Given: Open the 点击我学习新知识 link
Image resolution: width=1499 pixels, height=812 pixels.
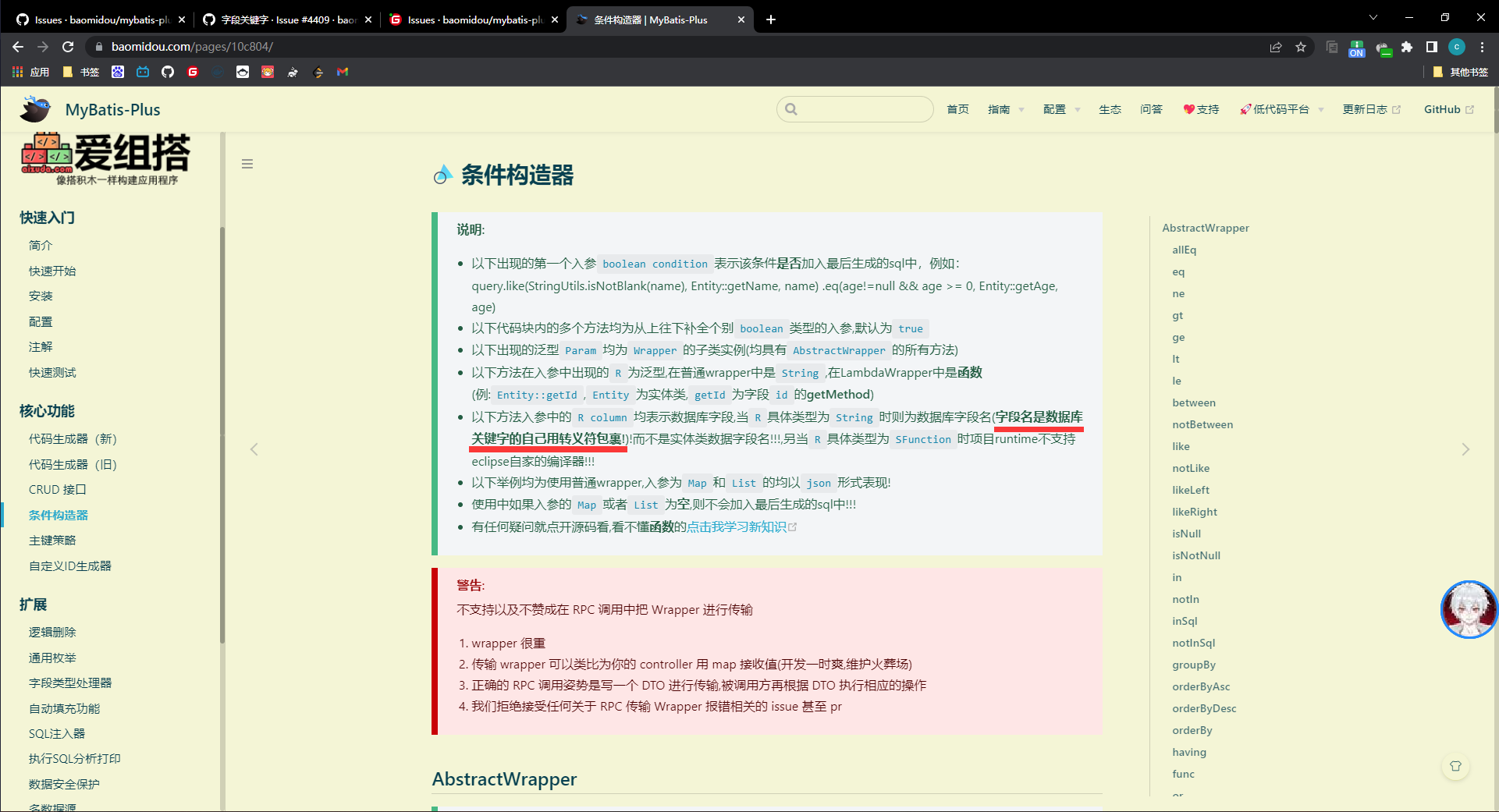Looking at the screenshot, I should click(737, 527).
